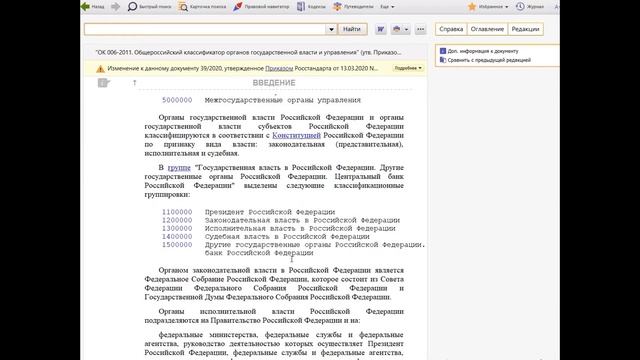Select code 1100000 Президент line
640x360 pixels.
248,212
